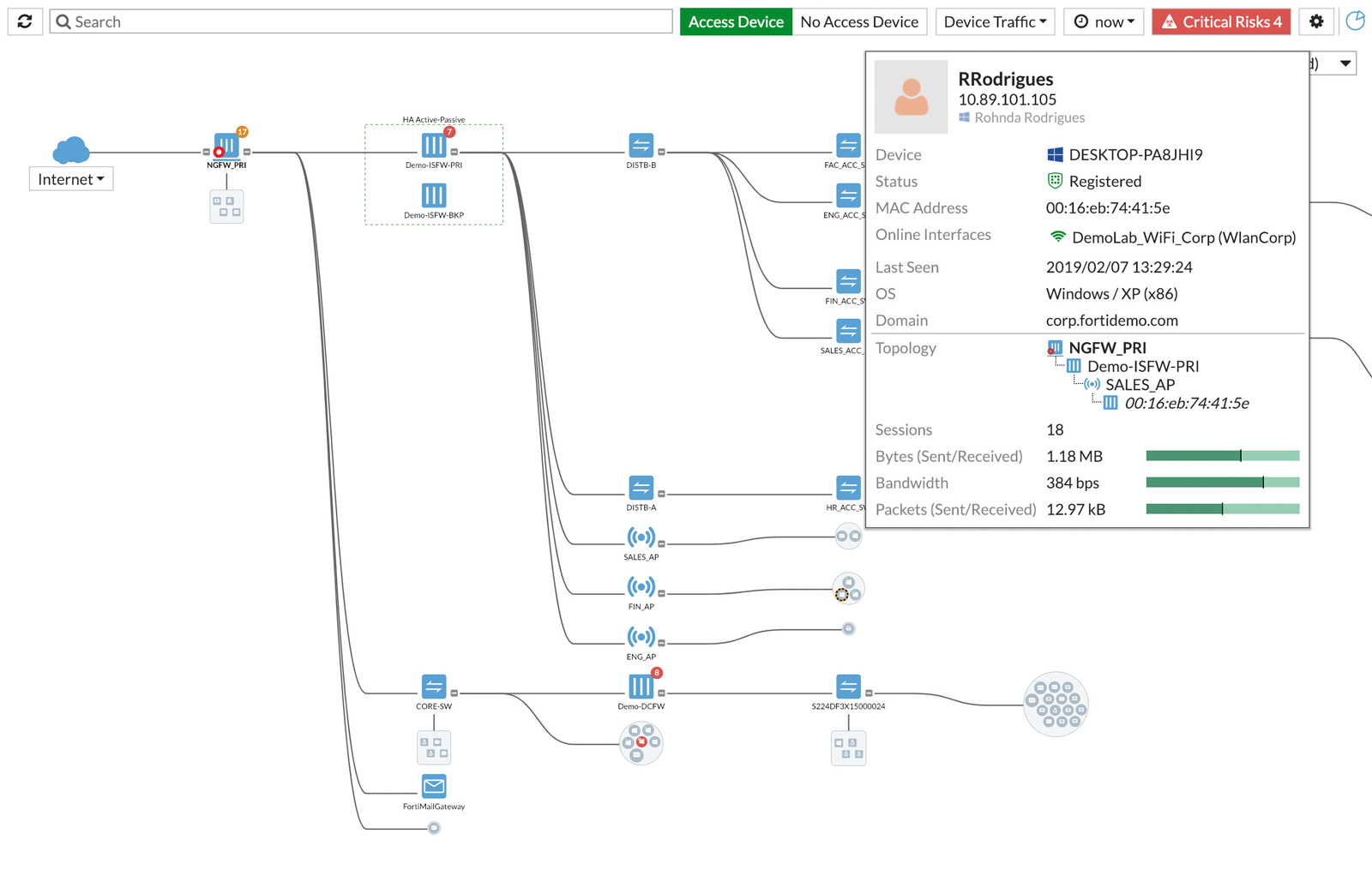Click the Internet cloud icon
The width and height of the screenshot is (1372, 876).
point(71,150)
